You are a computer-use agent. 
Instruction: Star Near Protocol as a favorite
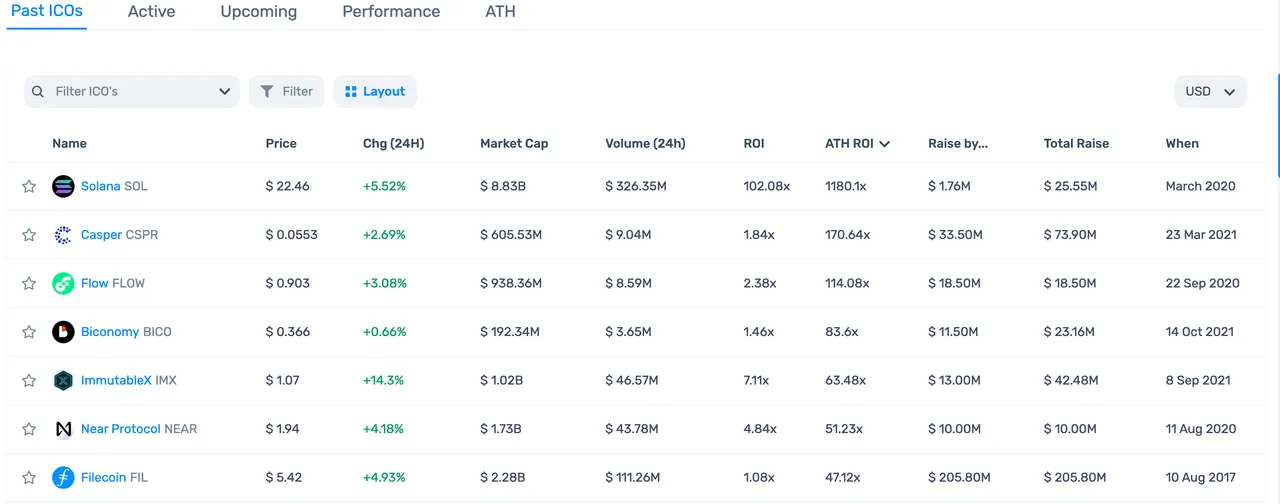pyautogui.click(x=29, y=429)
